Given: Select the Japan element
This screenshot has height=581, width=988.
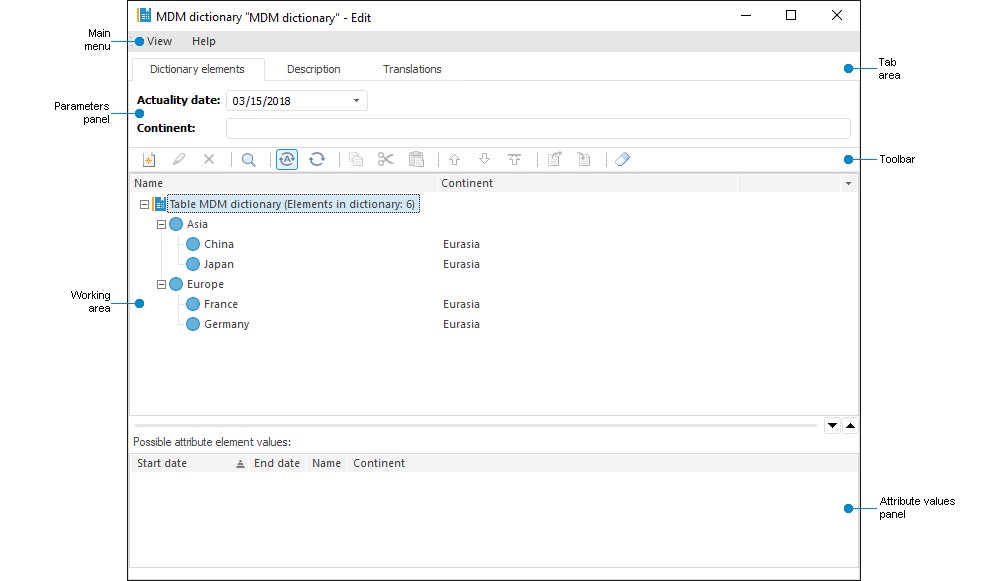Looking at the screenshot, I should (x=219, y=264).
